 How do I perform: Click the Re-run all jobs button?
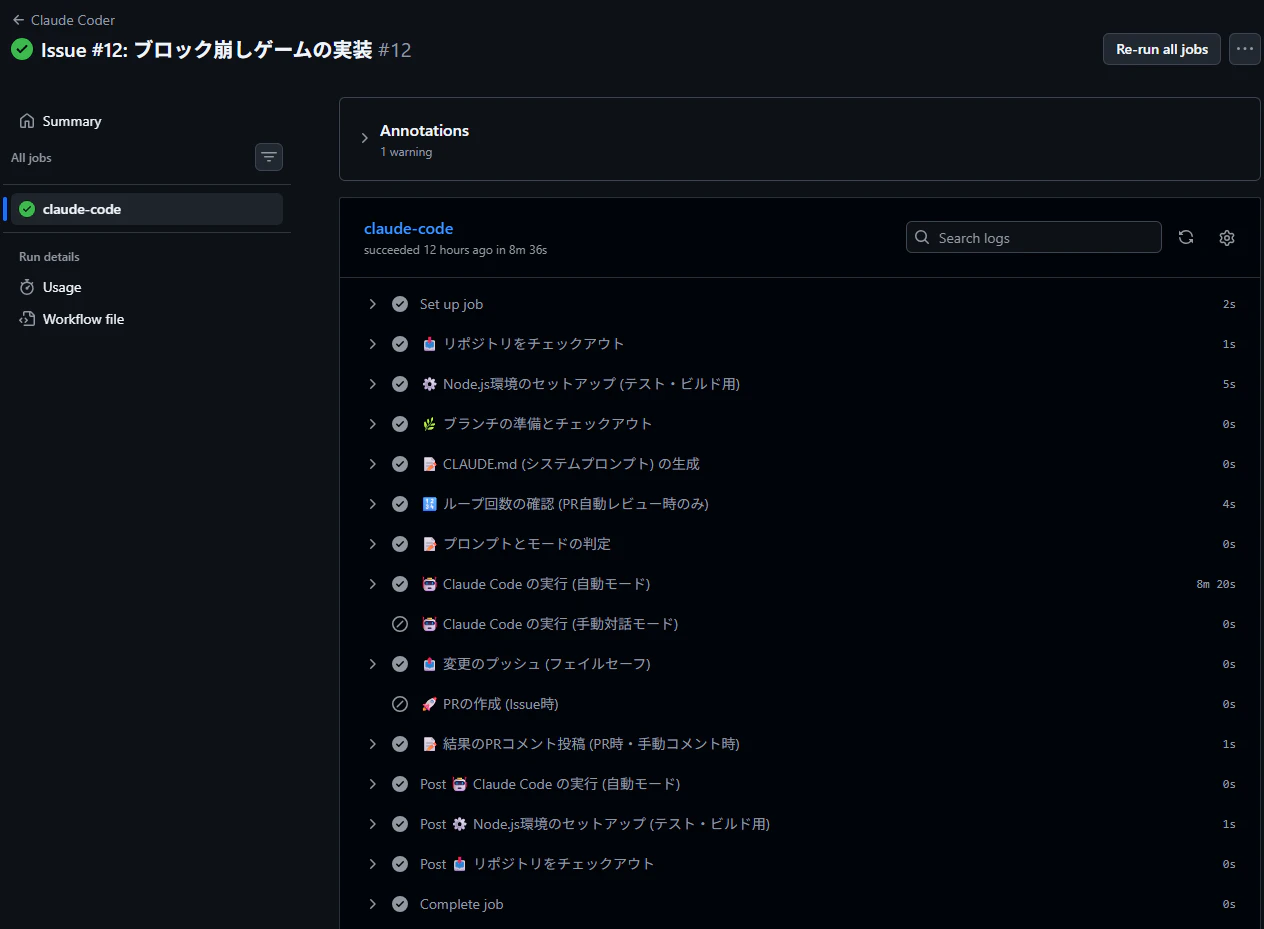pyautogui.click(x=1161, y=49)
